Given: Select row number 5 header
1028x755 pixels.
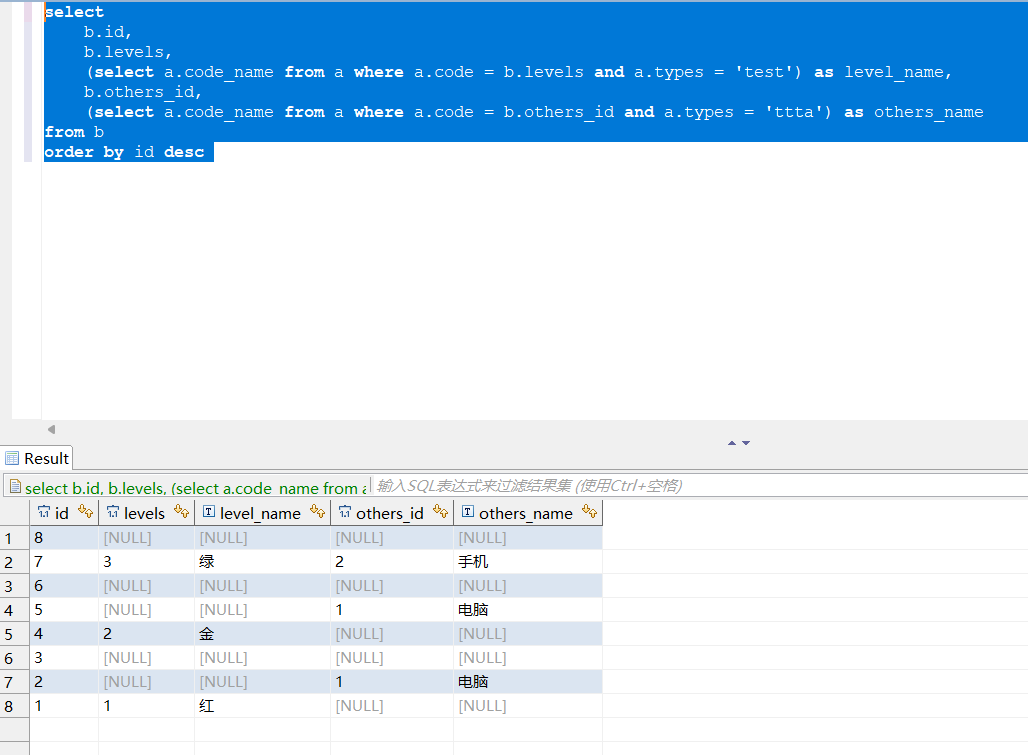Looking at the screenshot, I should point(14,634).
